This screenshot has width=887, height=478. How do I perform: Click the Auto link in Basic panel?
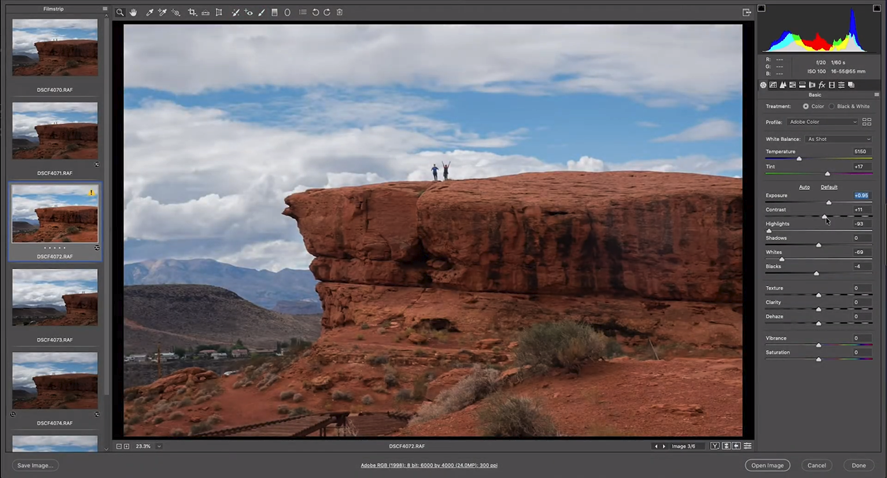tap(804, 187)
